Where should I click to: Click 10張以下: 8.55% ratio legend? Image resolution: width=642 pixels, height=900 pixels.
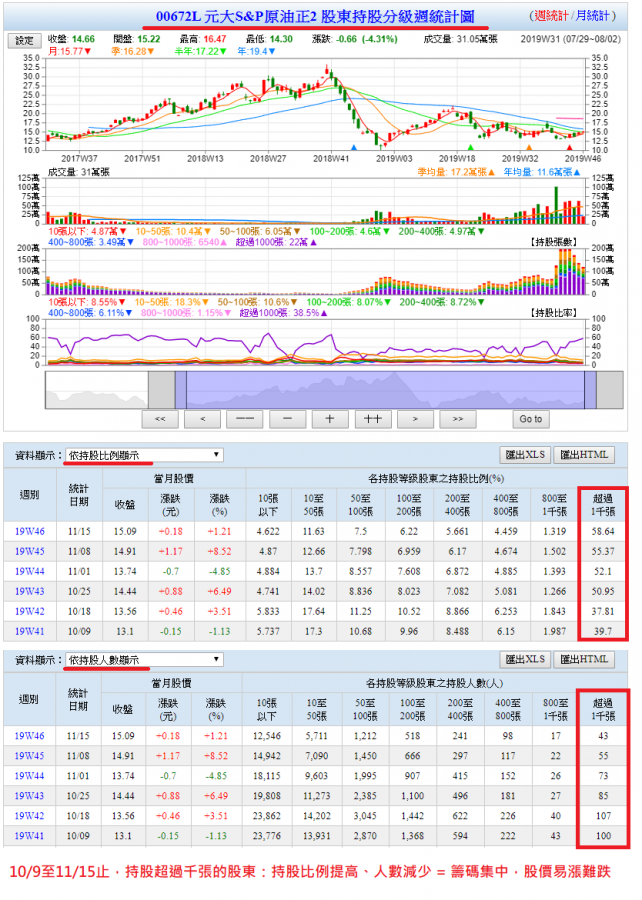87,302
